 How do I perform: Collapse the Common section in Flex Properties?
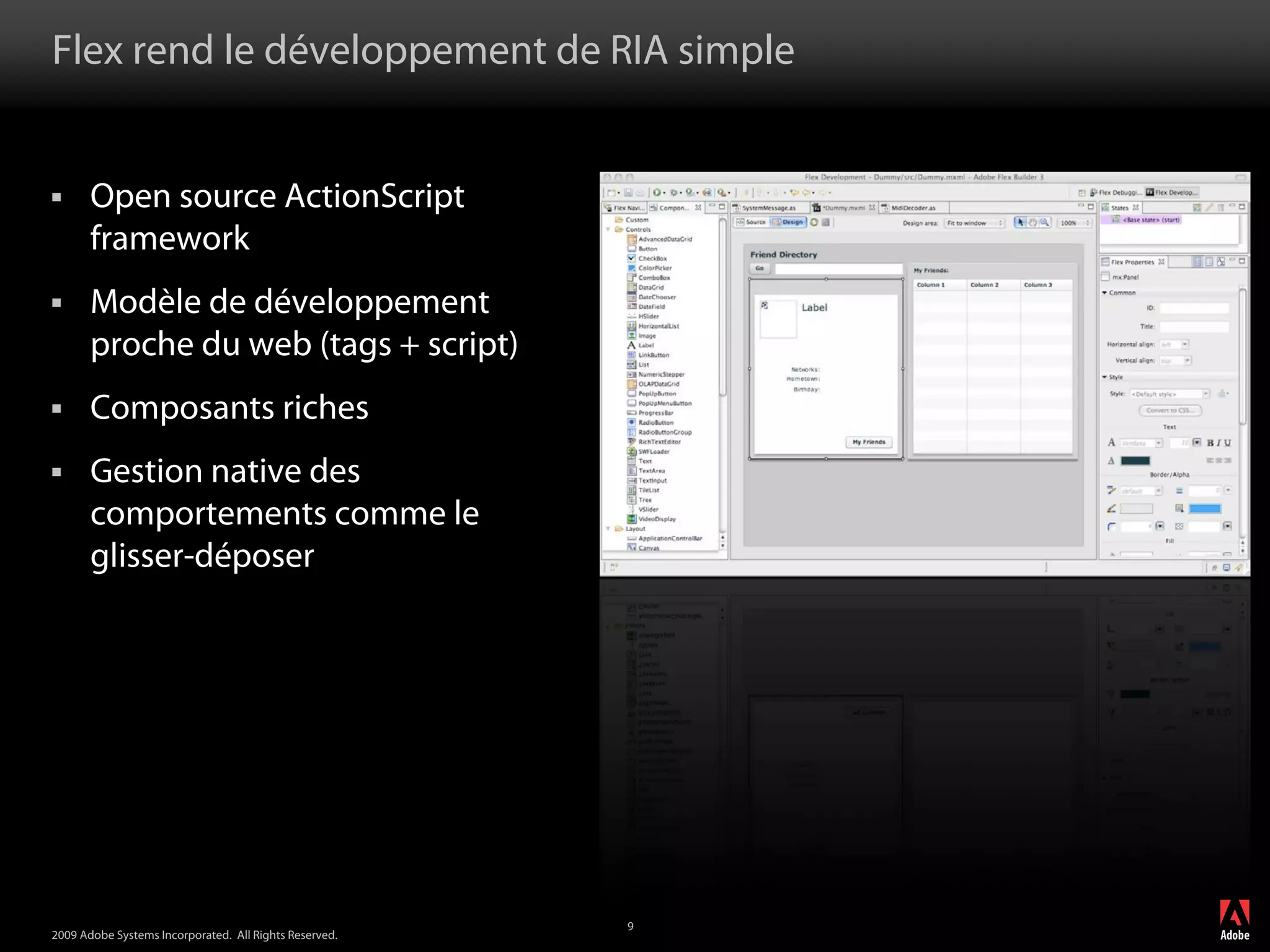point(1104,293)
